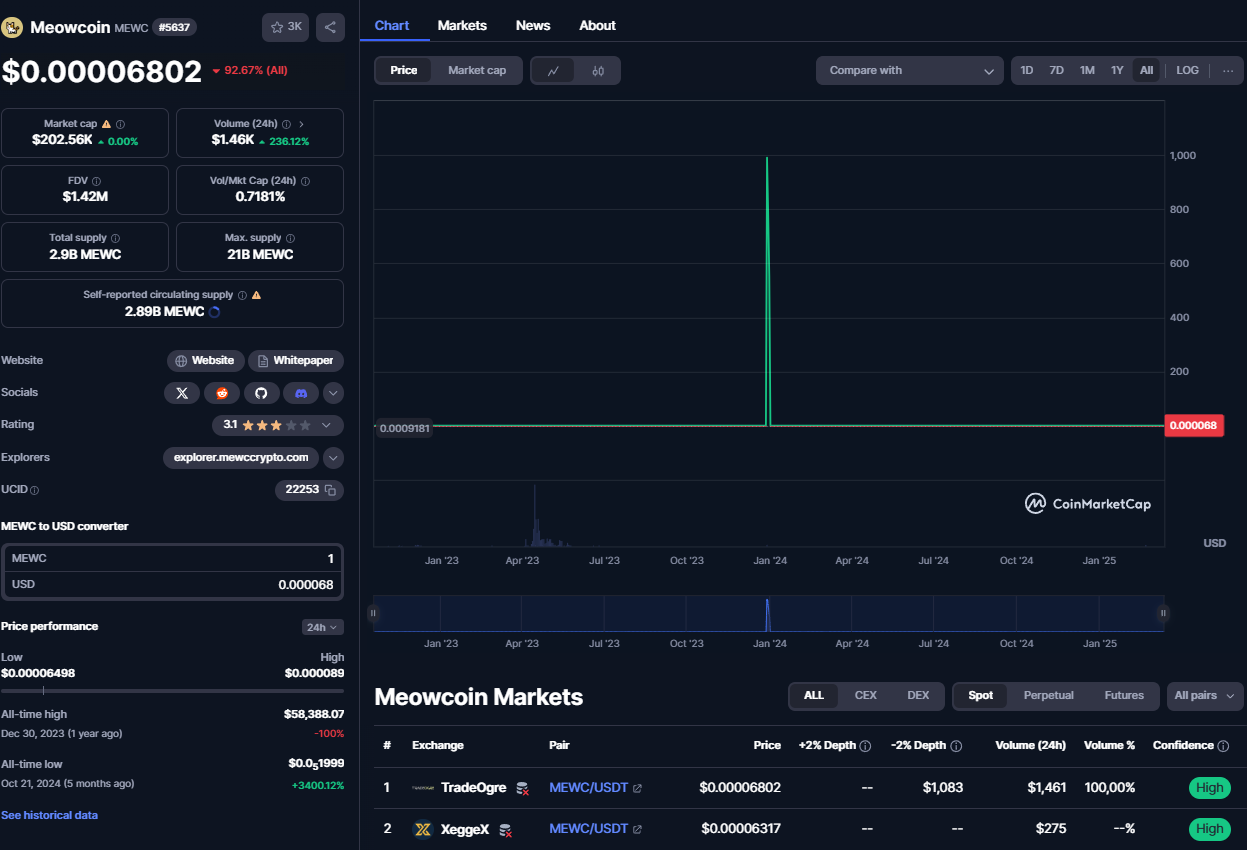Click USD amount converter field
Screen dimensions: 1247x850
(172, 584)
